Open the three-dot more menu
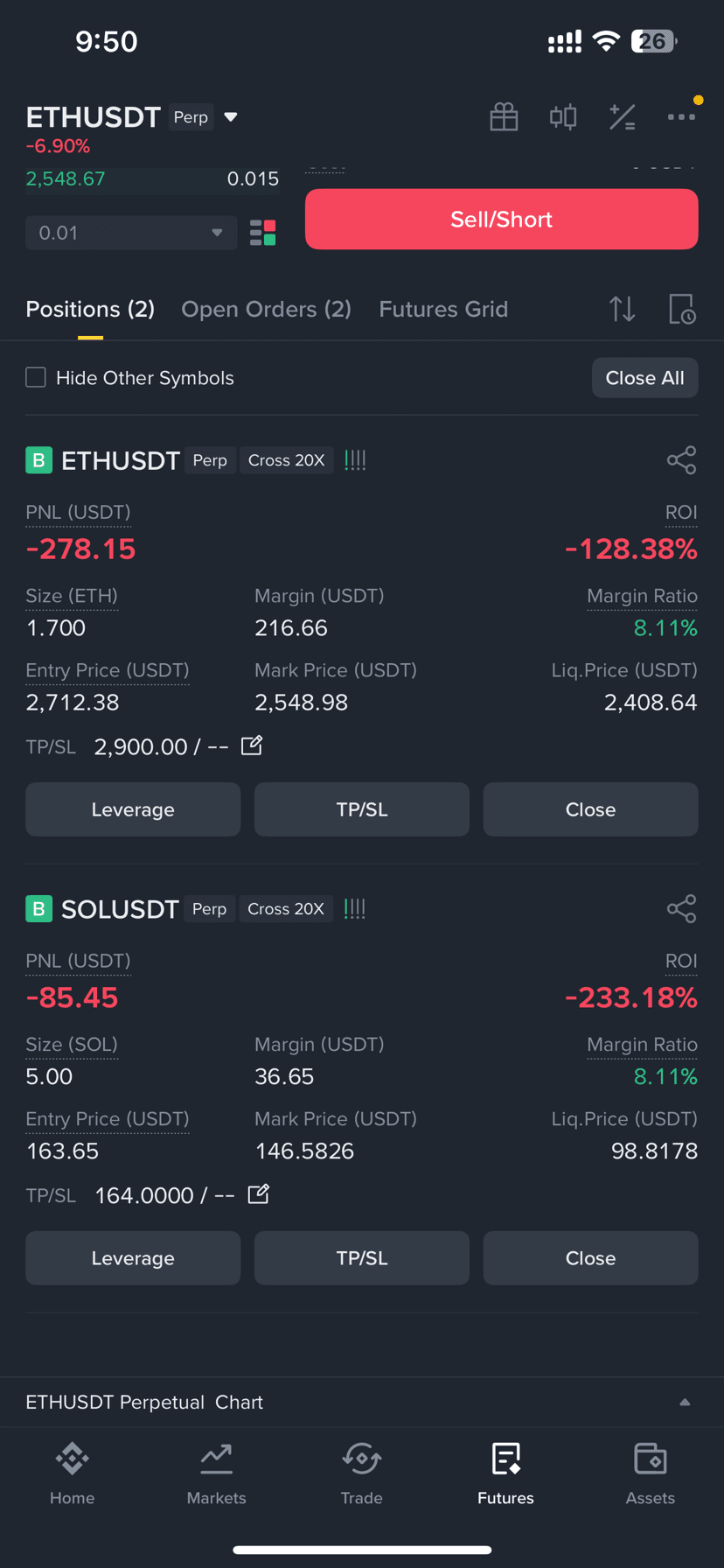This screenshot has width=724, height=1568. pyautogui.click(x=681, y=117)
